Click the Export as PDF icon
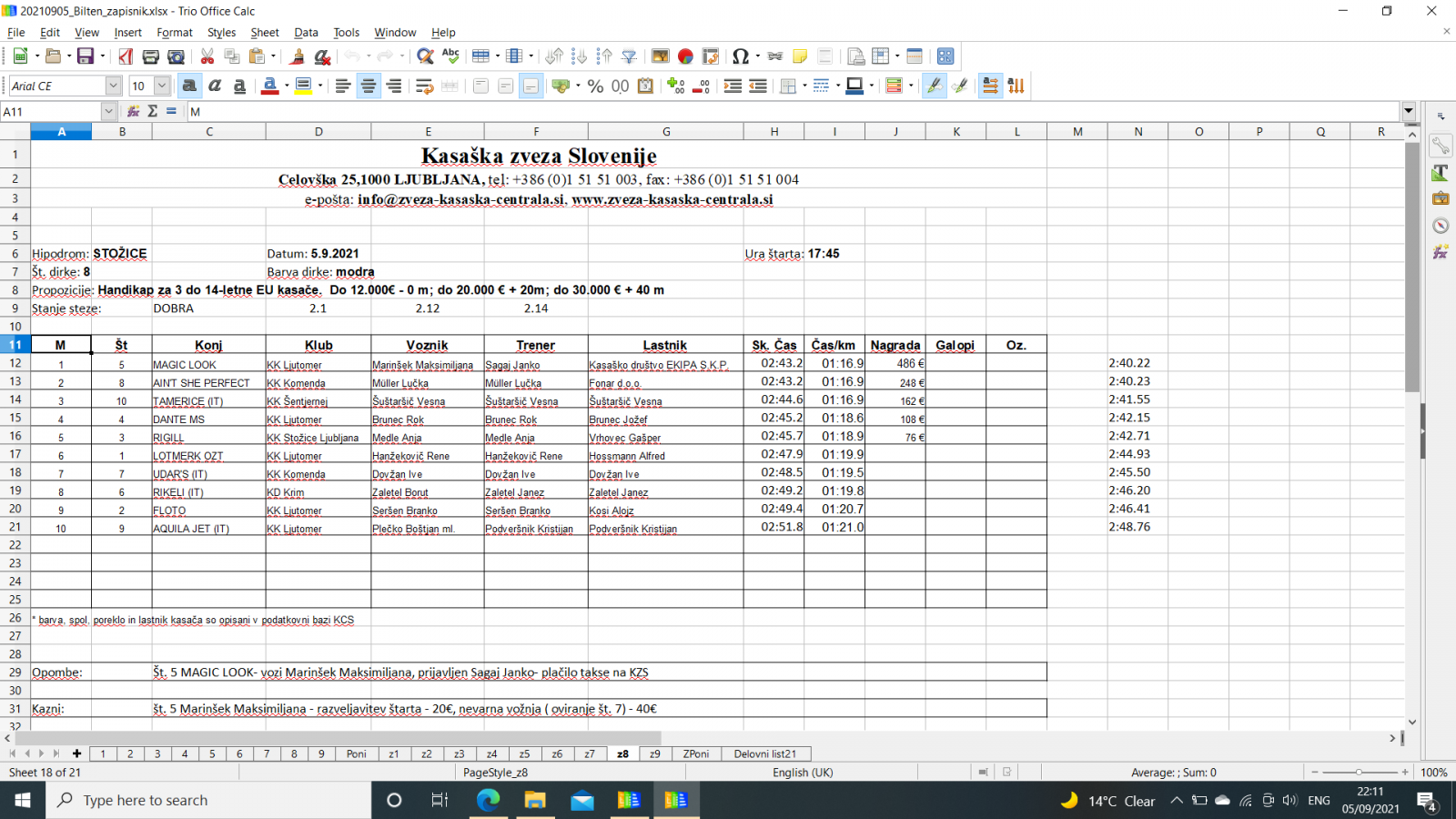 126,56
